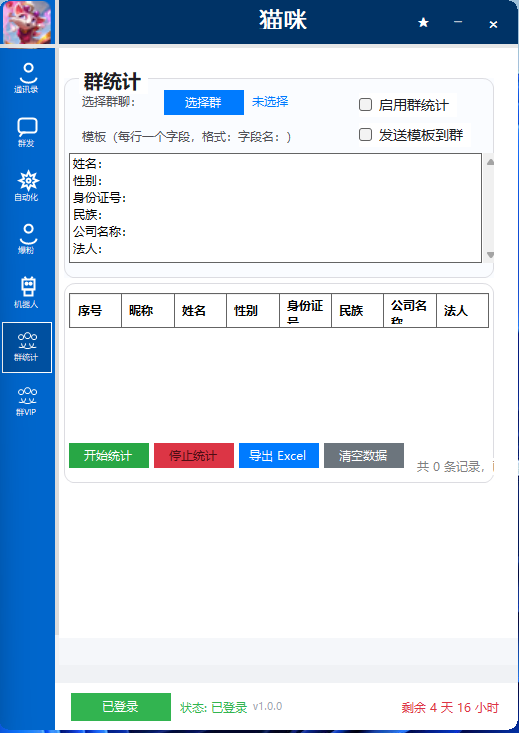This screenshot has height=733, width=519.
Task: Click the 姓名 column header
Action: 201,310
